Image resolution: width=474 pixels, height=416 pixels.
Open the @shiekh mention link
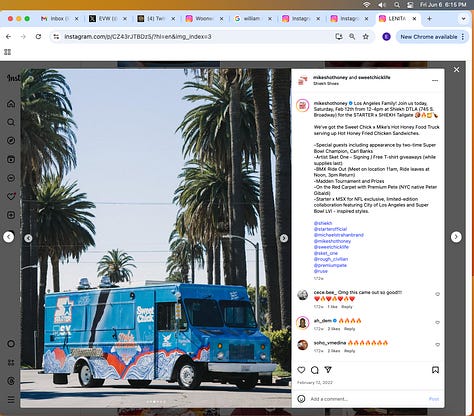click(323, 223)
